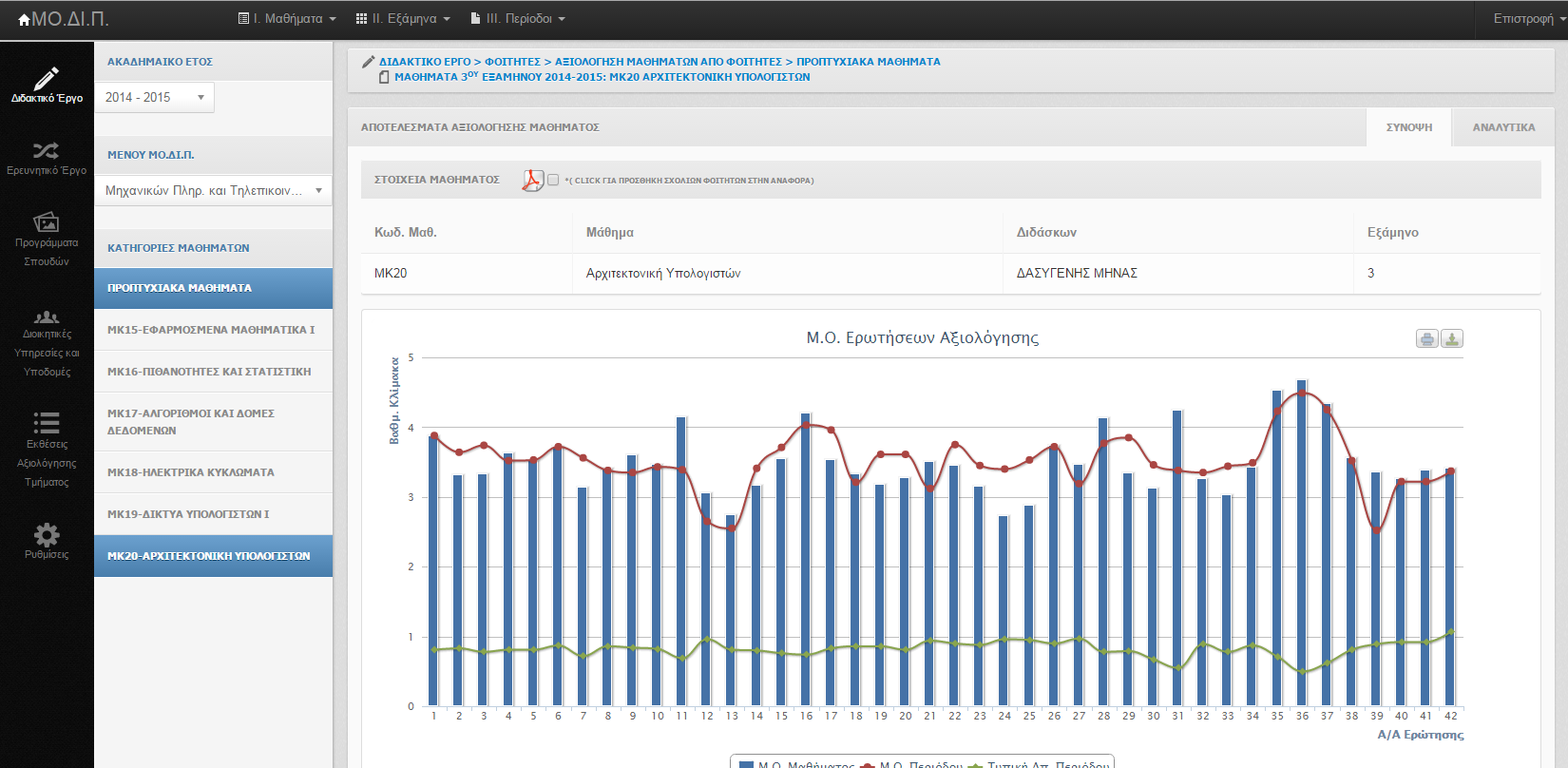This screenshot has height=768, width=1568.
Task: Click the ΔΙΔΑΚΤΙΚΟ ΕΡΓΟ breadcrumb link
Action: (x=425, y=62)
